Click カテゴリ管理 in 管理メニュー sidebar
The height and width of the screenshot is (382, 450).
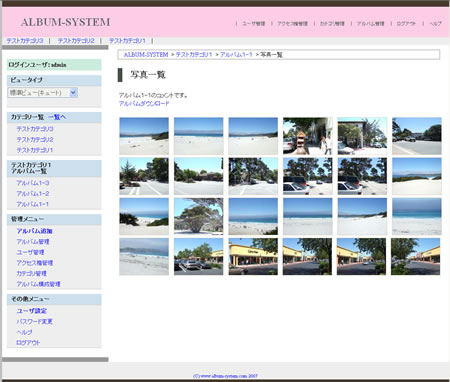32,274
